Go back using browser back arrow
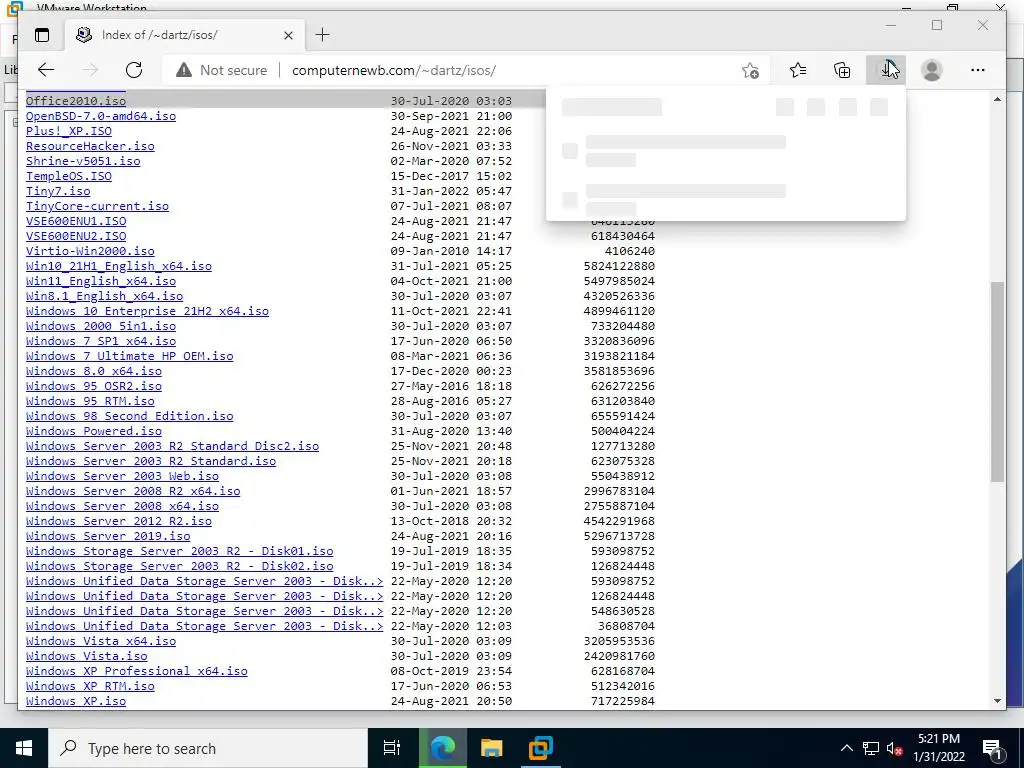The height and width of the screenshot is (768, 1024). (x=46, y=70)
